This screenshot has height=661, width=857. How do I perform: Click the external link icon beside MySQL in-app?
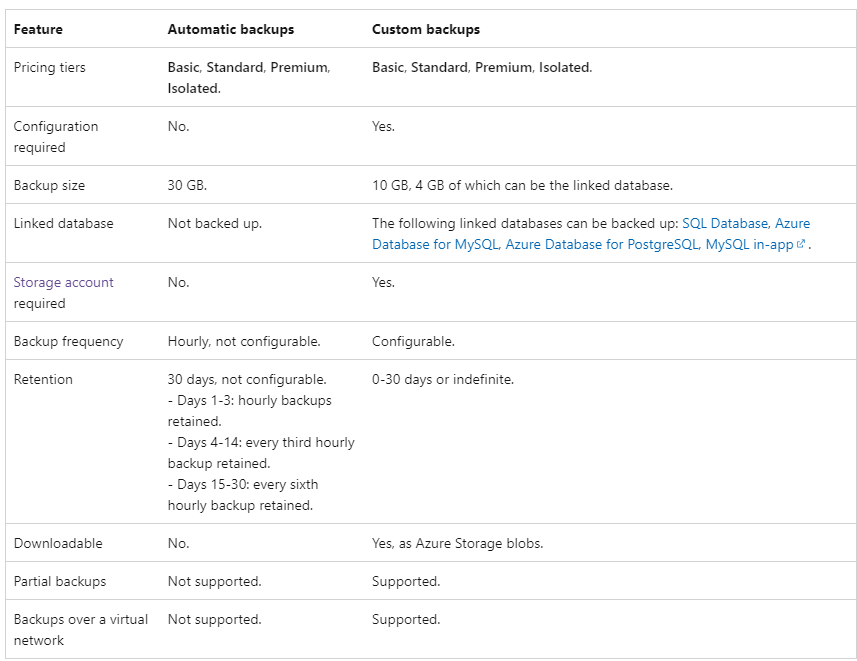tap(801, 244)
